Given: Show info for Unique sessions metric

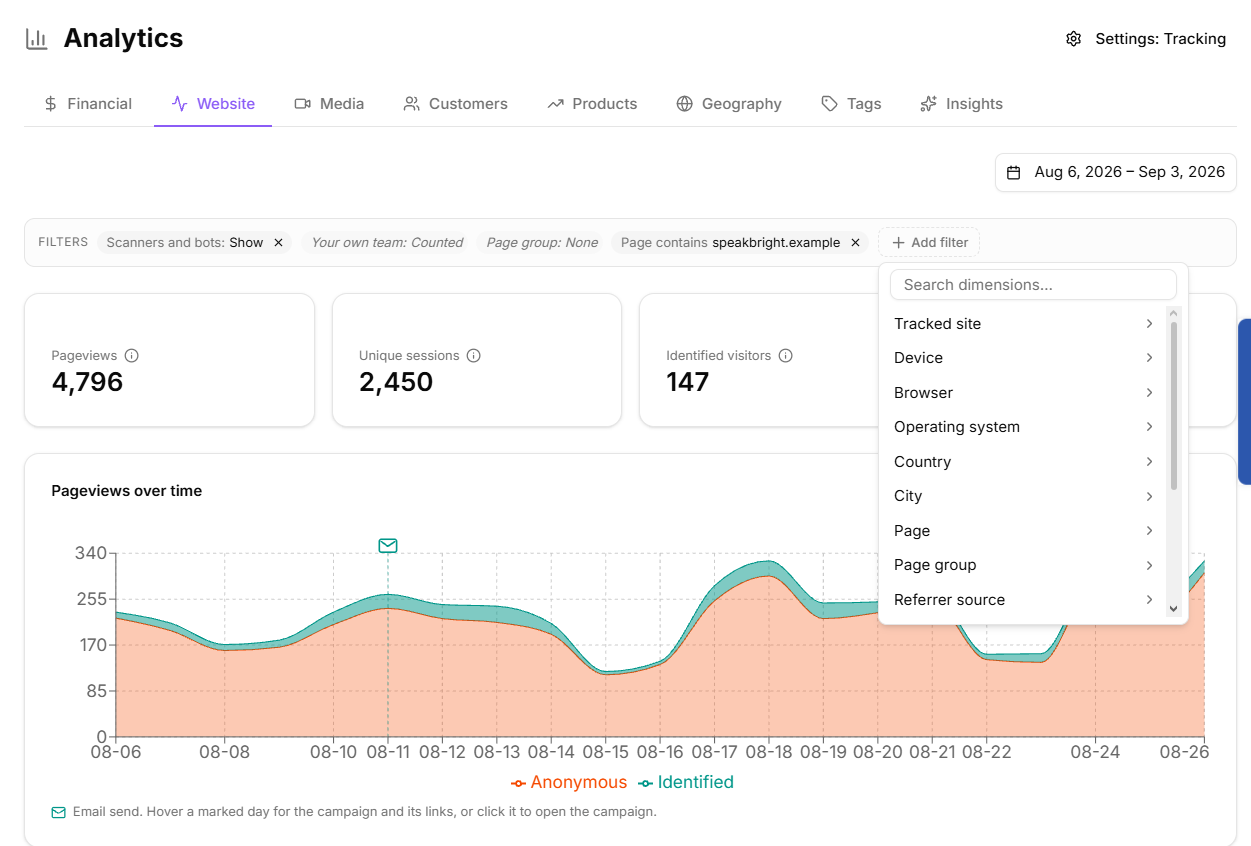Looking at the screenshot, I should [x=474, y=355].
